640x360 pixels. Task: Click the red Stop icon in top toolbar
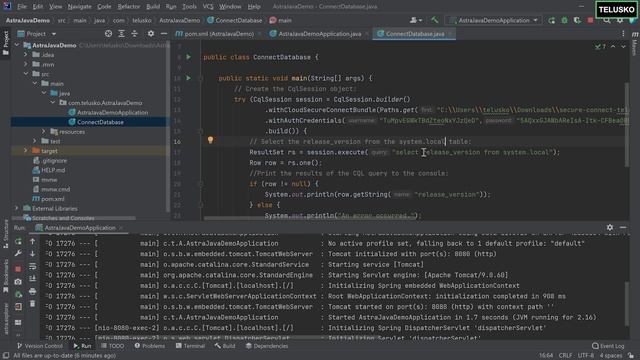point(590,20)
